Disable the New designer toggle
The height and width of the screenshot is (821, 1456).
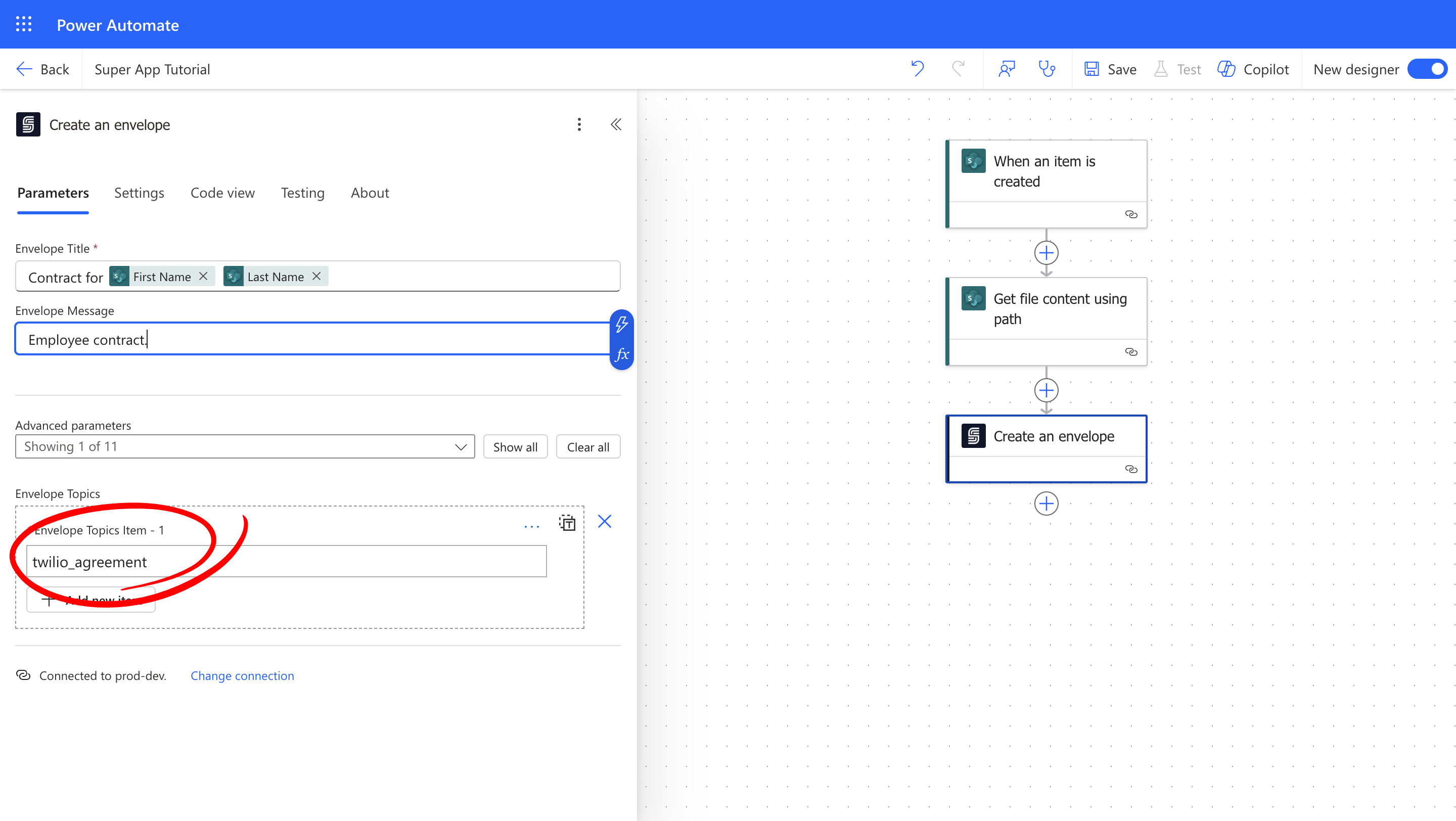pyautogui.click(x=1427, y=68)
